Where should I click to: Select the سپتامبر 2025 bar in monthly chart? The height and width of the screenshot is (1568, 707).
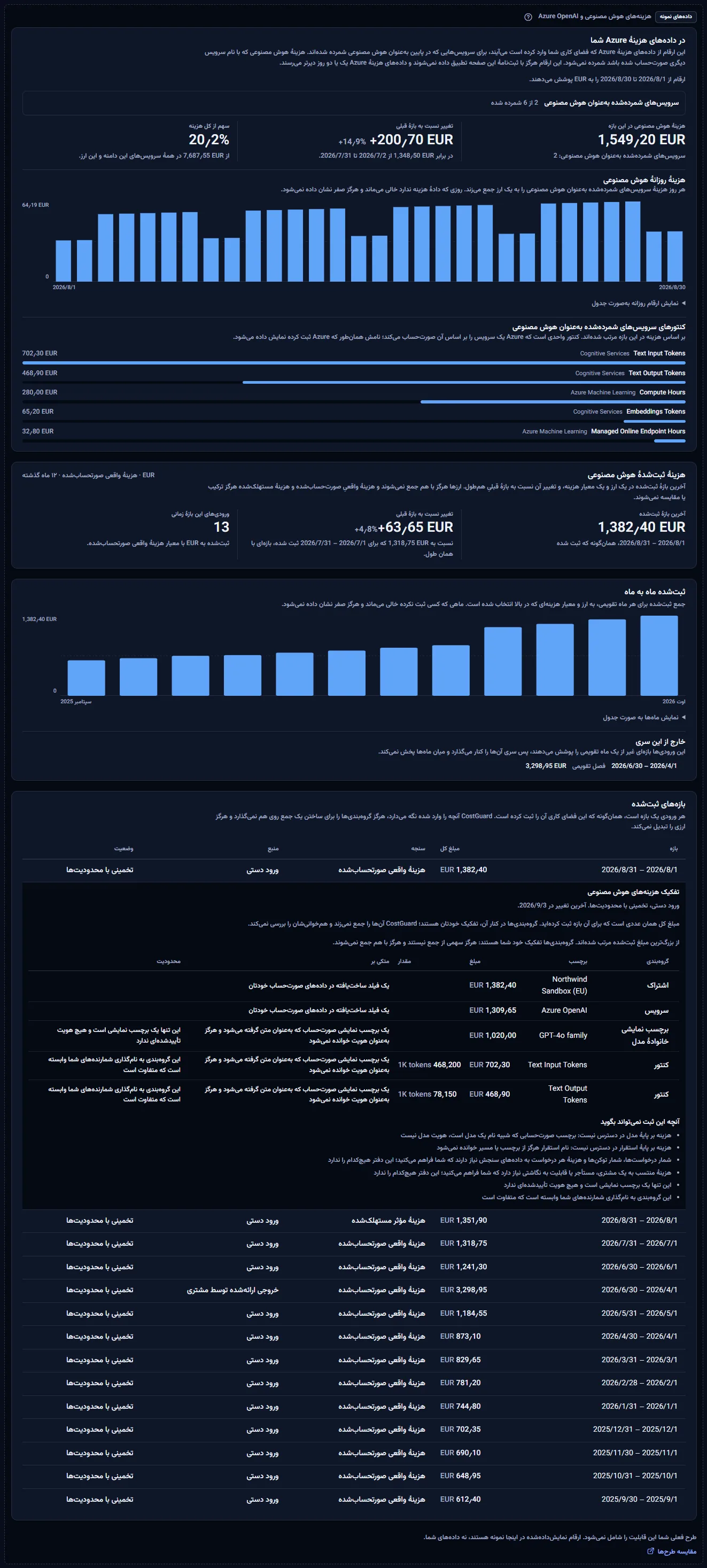pyautogui.click(x=87, y=678)
